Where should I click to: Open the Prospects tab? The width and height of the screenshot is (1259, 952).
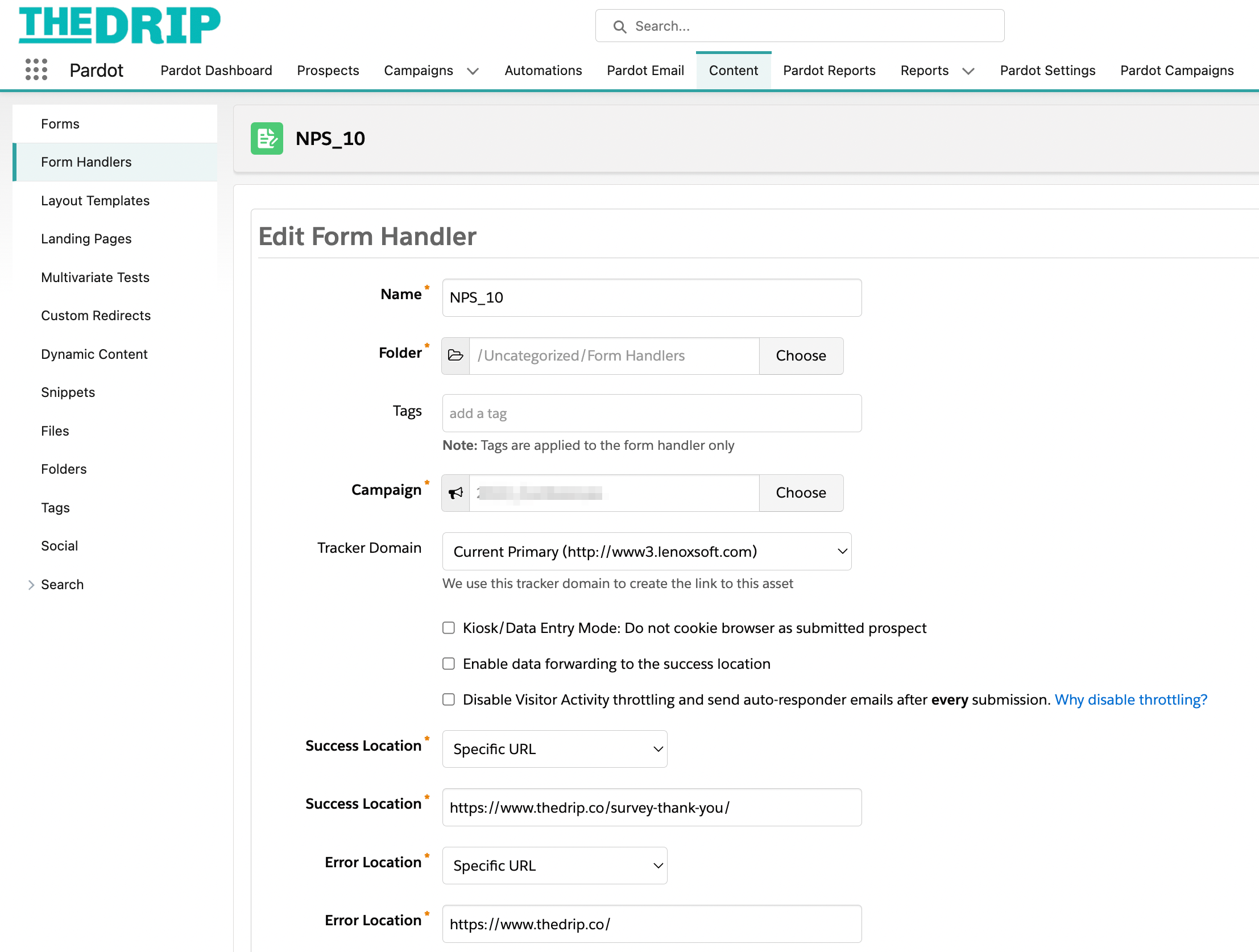tap(328, 71)
